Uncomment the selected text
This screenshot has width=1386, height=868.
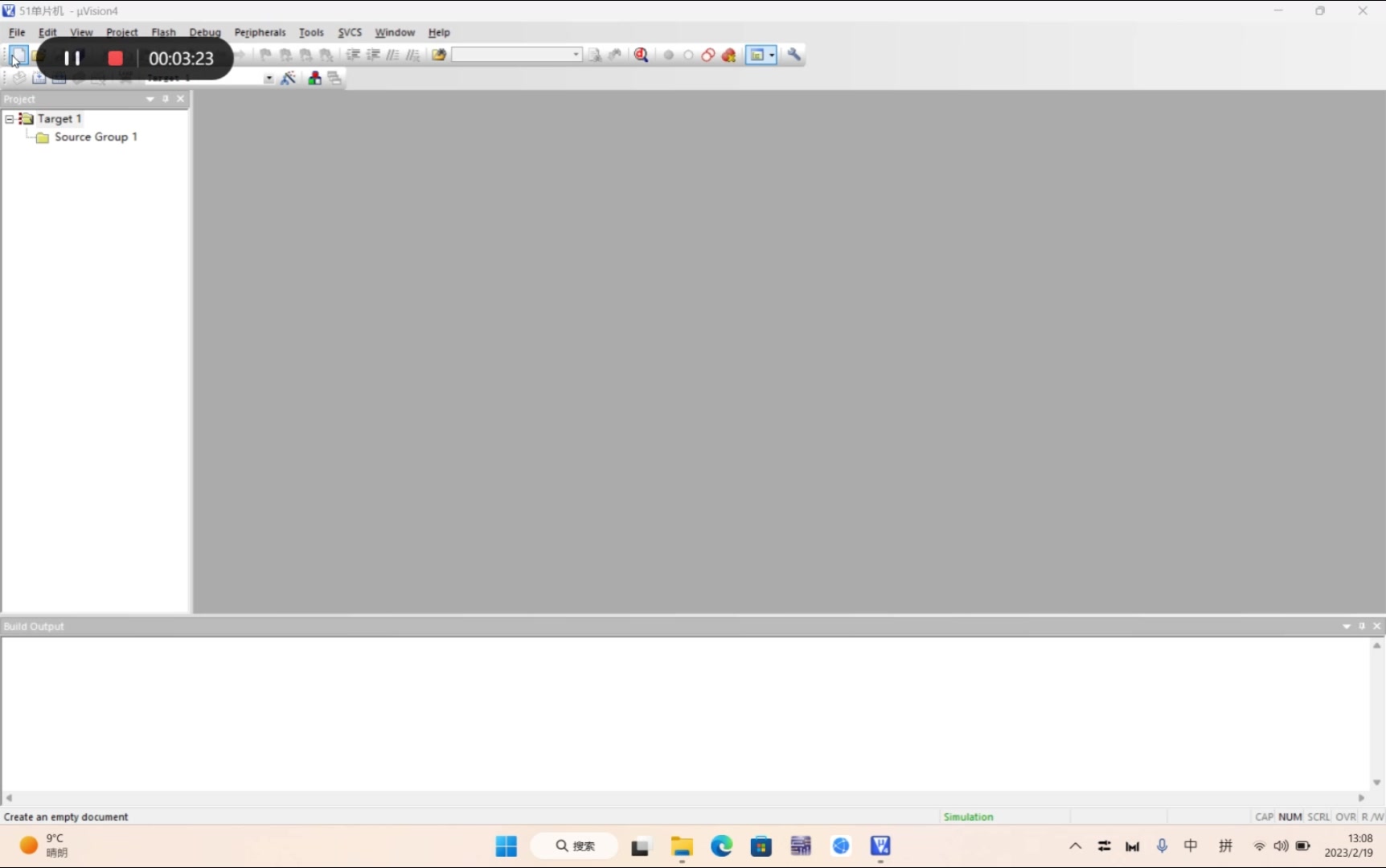[x=413, y=55]
